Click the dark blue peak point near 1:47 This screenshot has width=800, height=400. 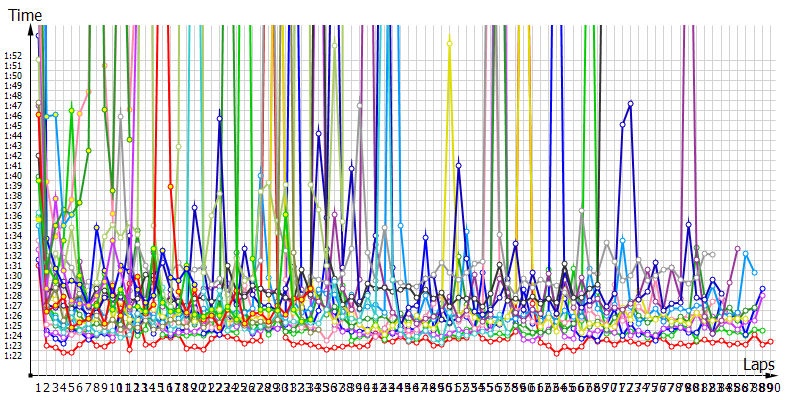point(631,103)
